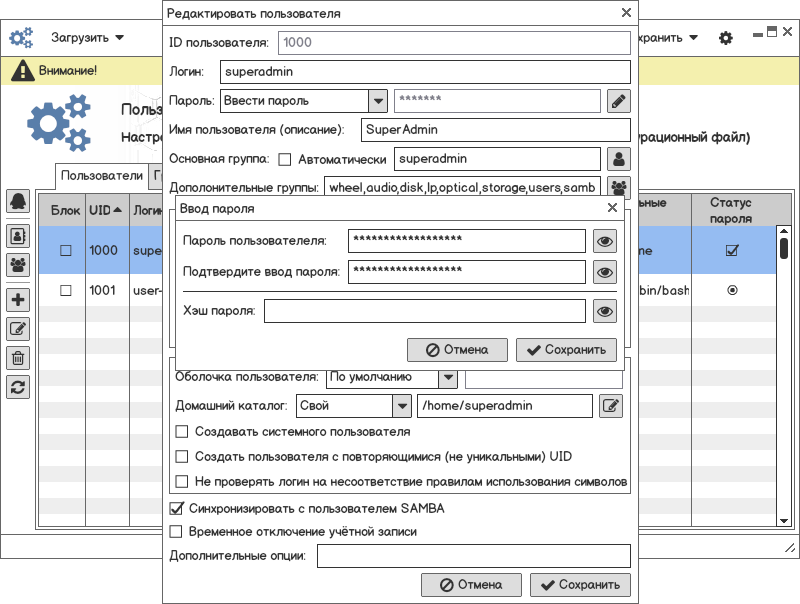This screenshot has width=800, height=604.
Task: Reveal password confirmation with eye icon
Action: (x=605, y=272)
